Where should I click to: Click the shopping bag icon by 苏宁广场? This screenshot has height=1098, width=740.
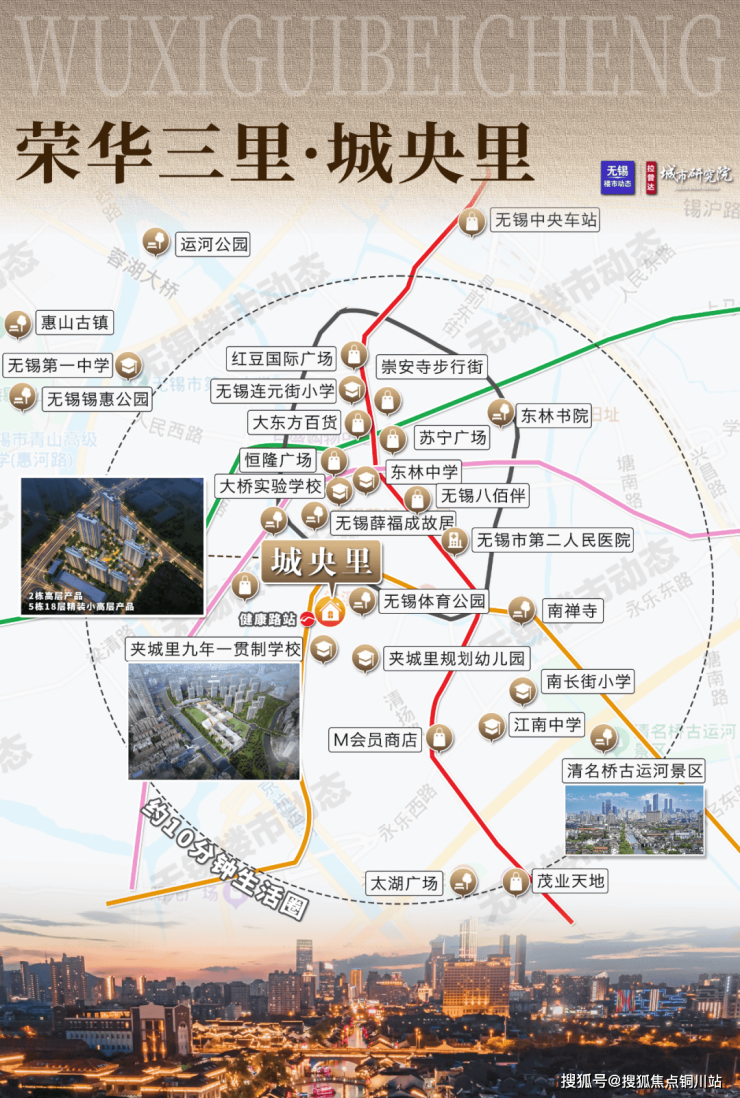[x=393, y=439]
